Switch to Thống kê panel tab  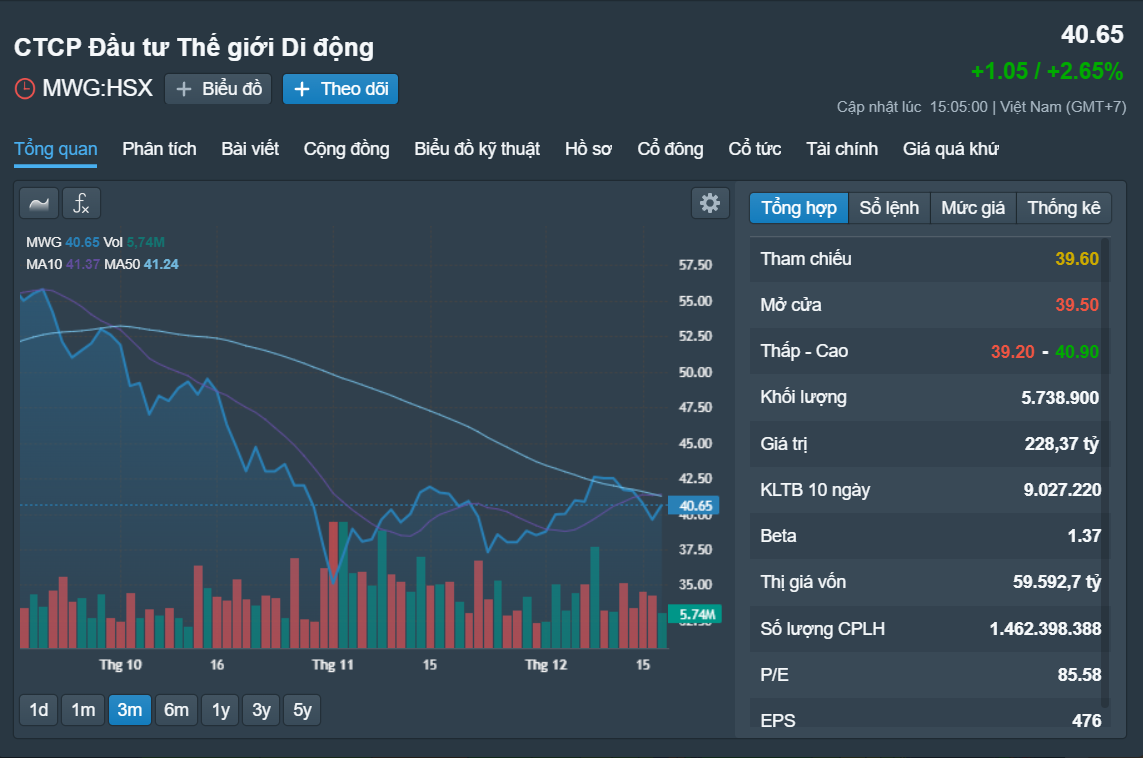pos(1064,208)
